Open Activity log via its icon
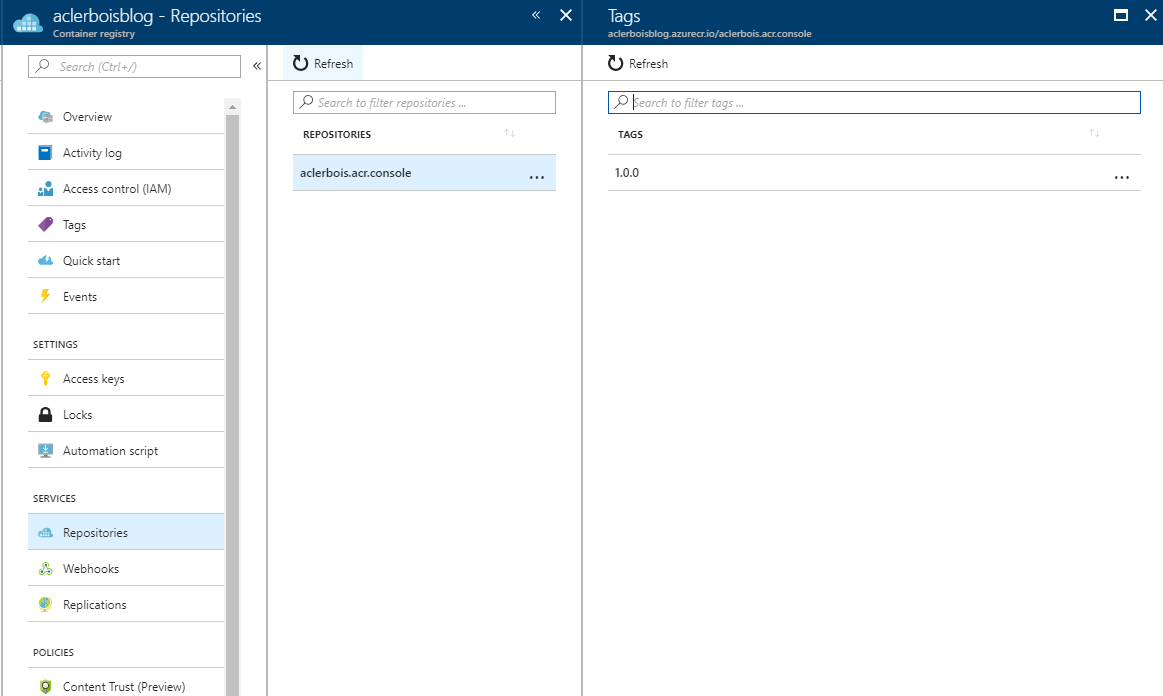Screen dimensions: 1163x696 pos(45,153)
